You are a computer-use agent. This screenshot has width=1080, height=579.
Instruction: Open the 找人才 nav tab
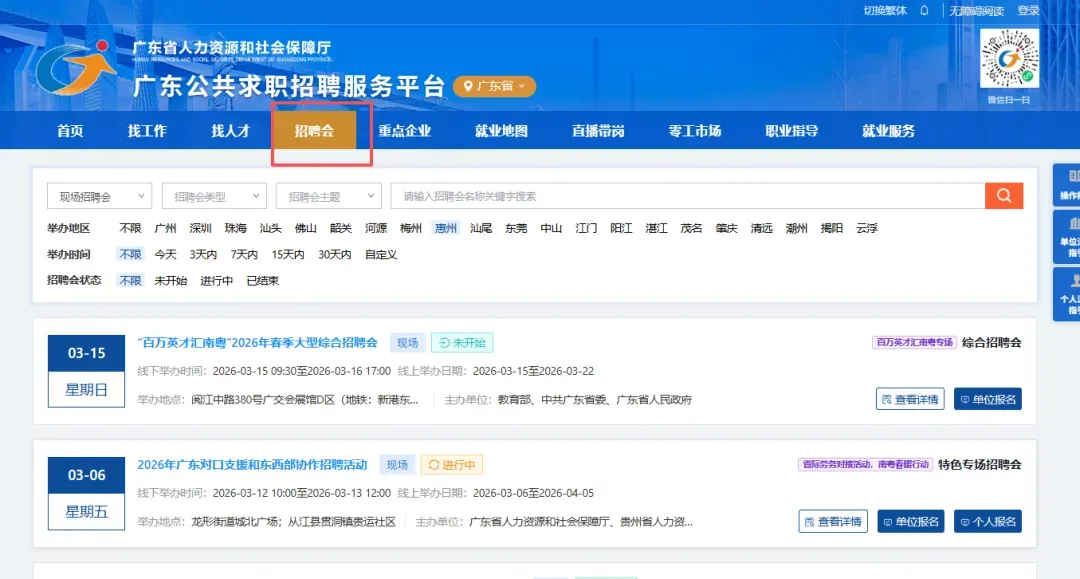pyautogui.click(x=230, y=131)
